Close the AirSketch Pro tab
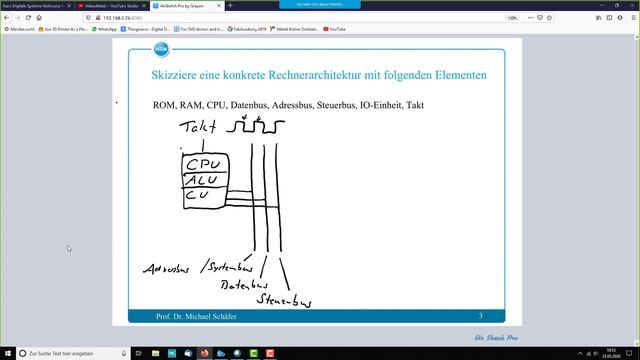Image resolution: width=640 pixels, height=360 pixels. pyautogui.click(x=219, y=6)
